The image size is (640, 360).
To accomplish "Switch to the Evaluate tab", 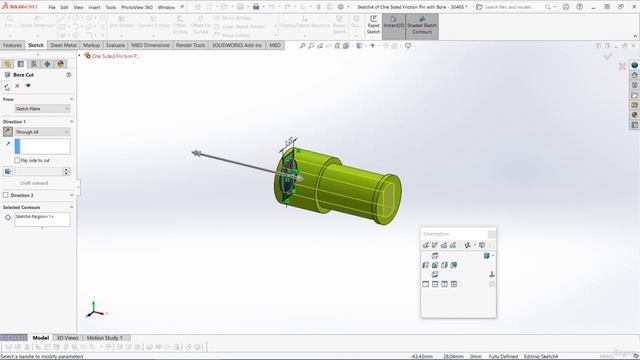I will point(116,45).
